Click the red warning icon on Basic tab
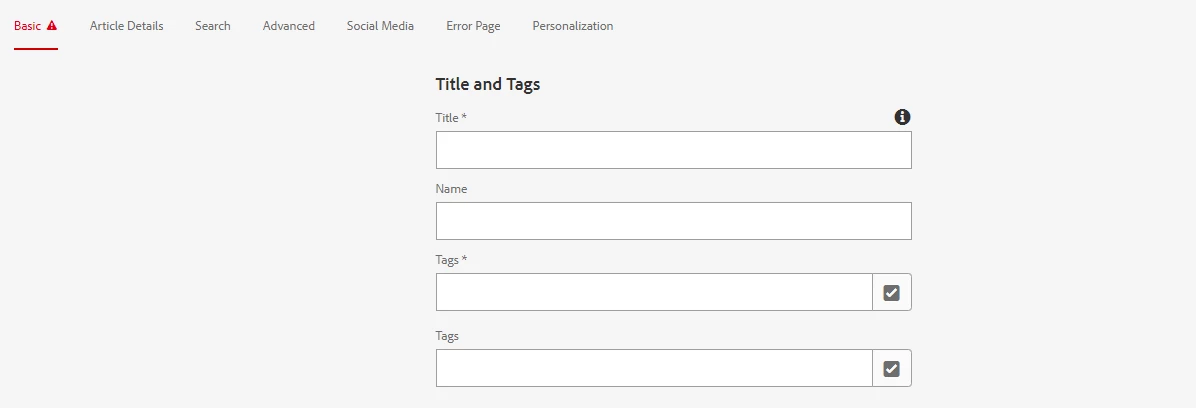This screenshot has width=1196, height=408. pyautogui.click(x=52, y=26)
